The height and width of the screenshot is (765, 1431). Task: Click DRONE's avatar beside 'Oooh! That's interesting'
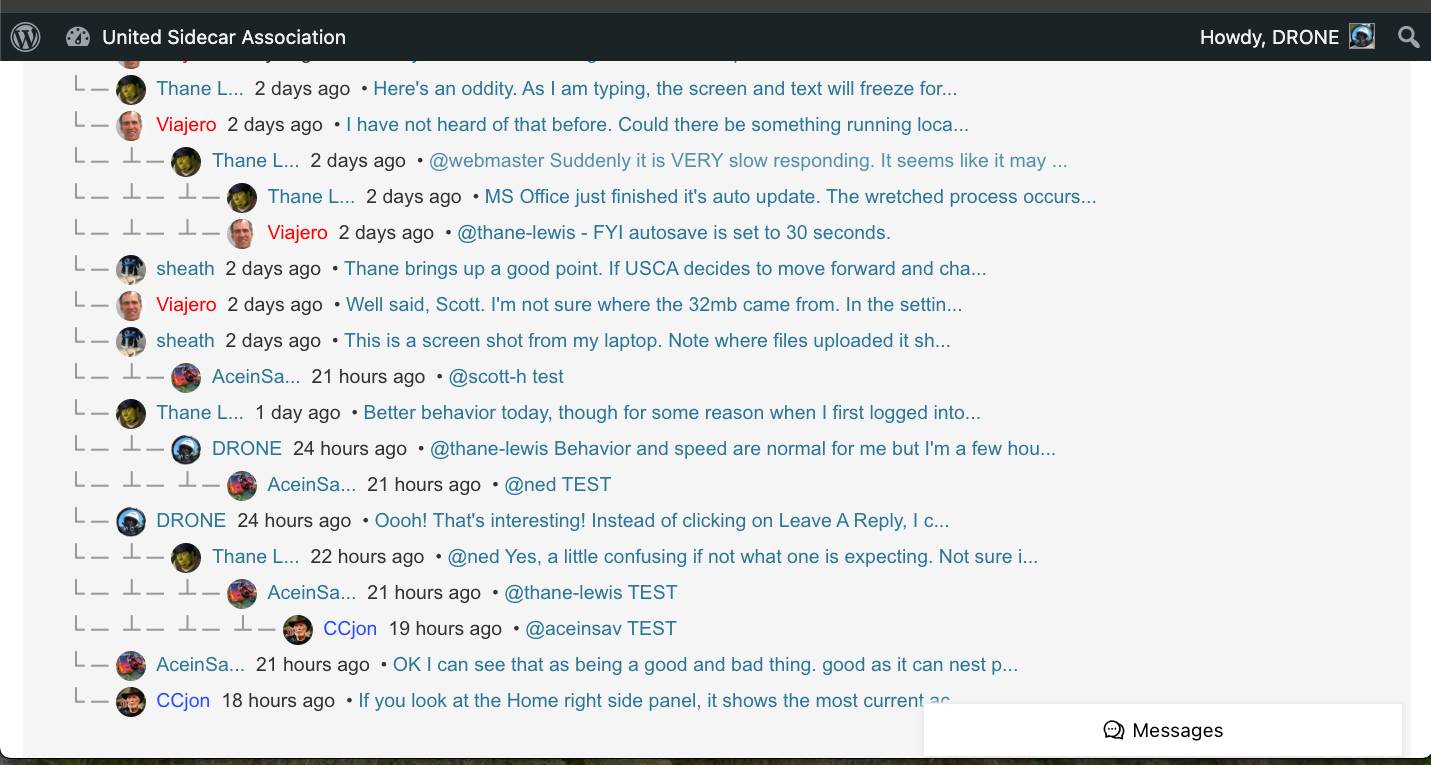pos(131,521)
